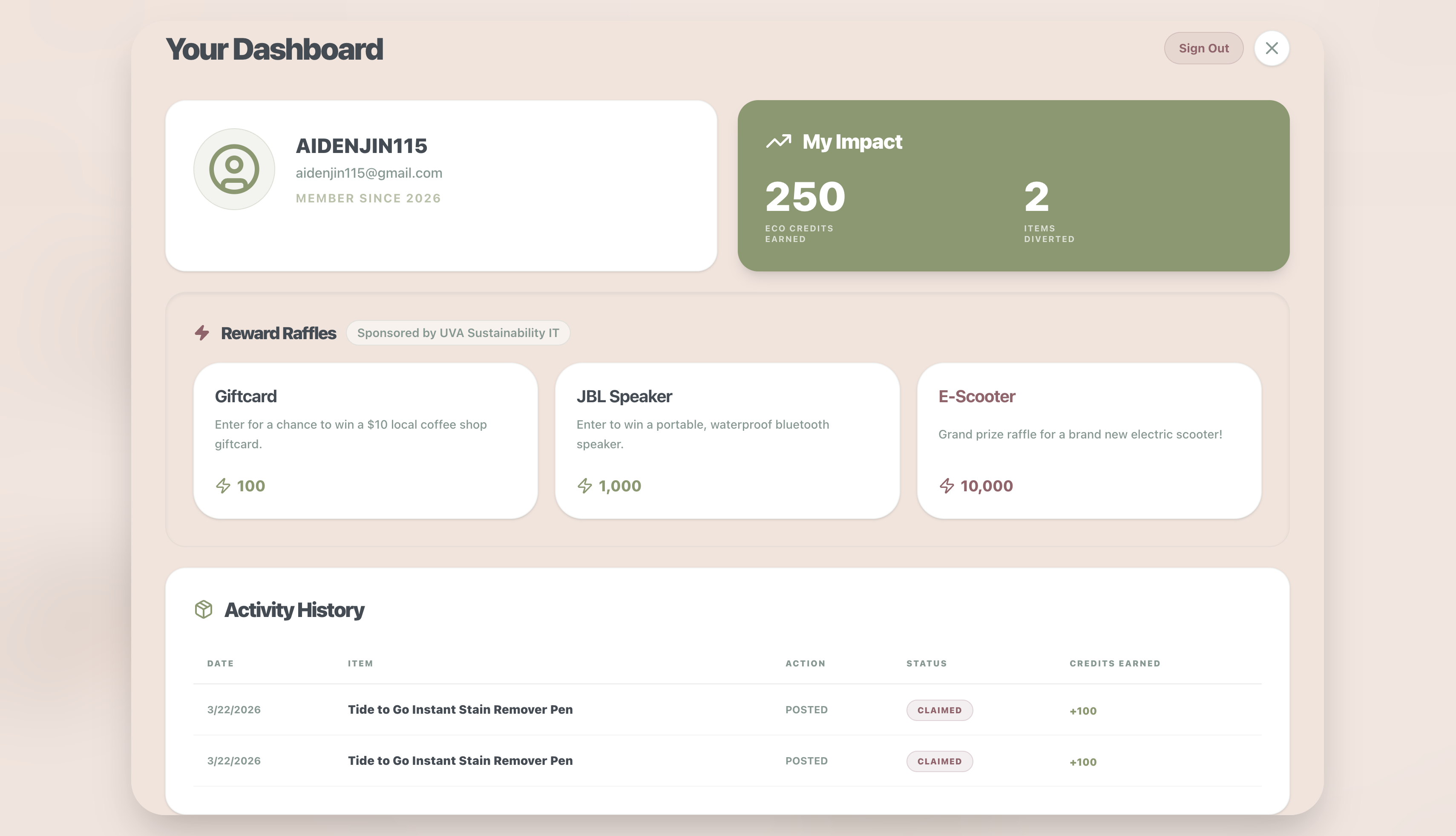Image resolution: width=1456 pixels, height=836 pixels.
Task: Click the Credits Earned column header
Action: pos(1114,663)
